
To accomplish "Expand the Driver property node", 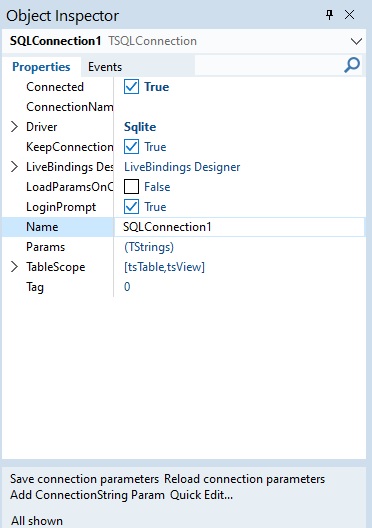I will tap(14, 127).
